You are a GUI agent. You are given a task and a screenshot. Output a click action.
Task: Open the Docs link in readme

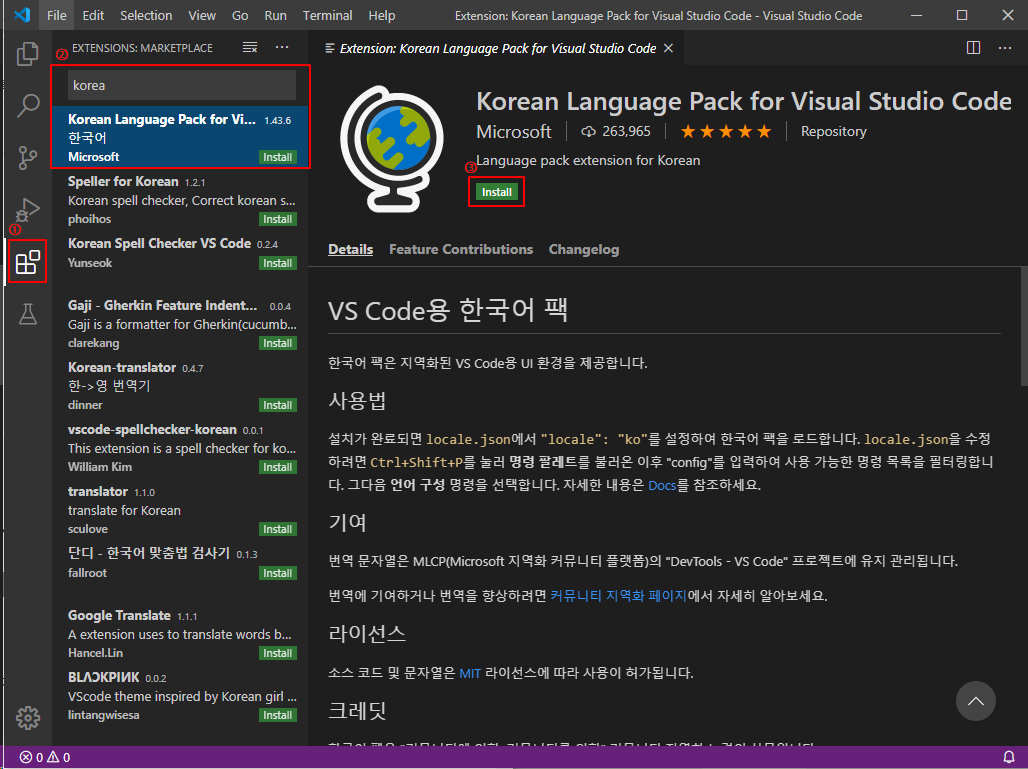point(662,486)
